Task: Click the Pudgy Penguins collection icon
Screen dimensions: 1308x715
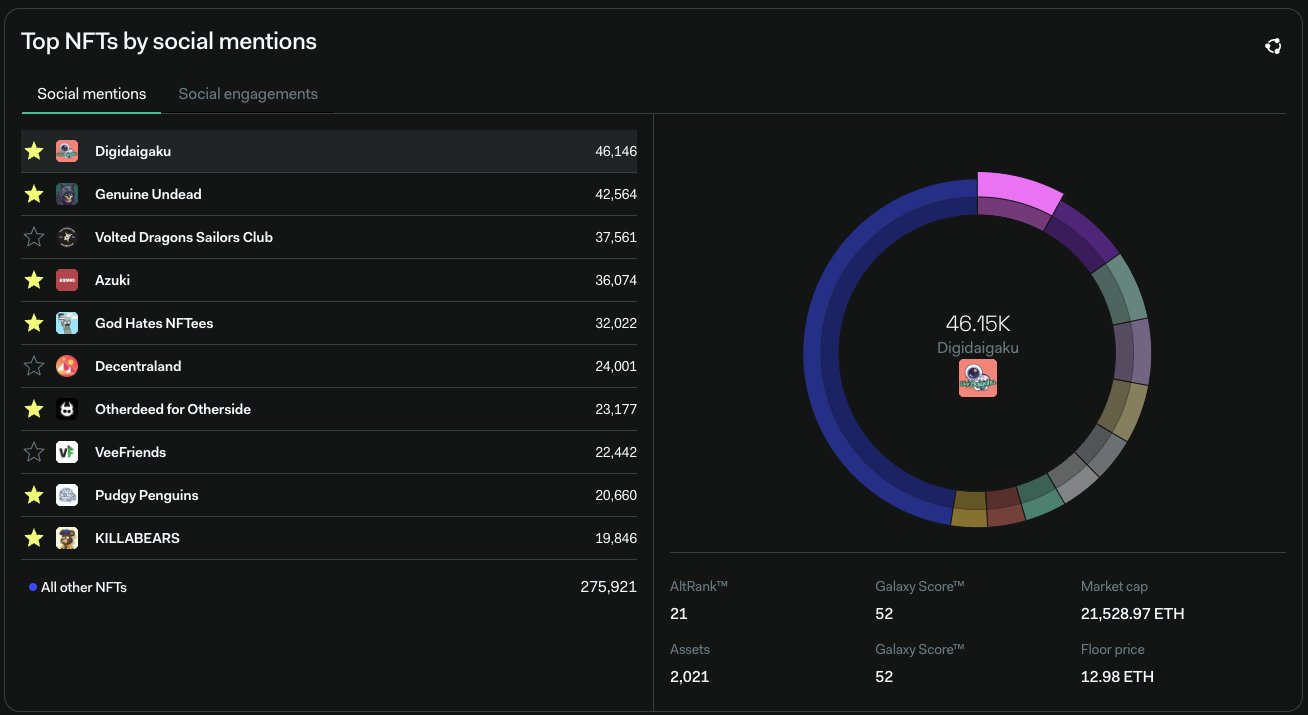Action: pos(67,495)
